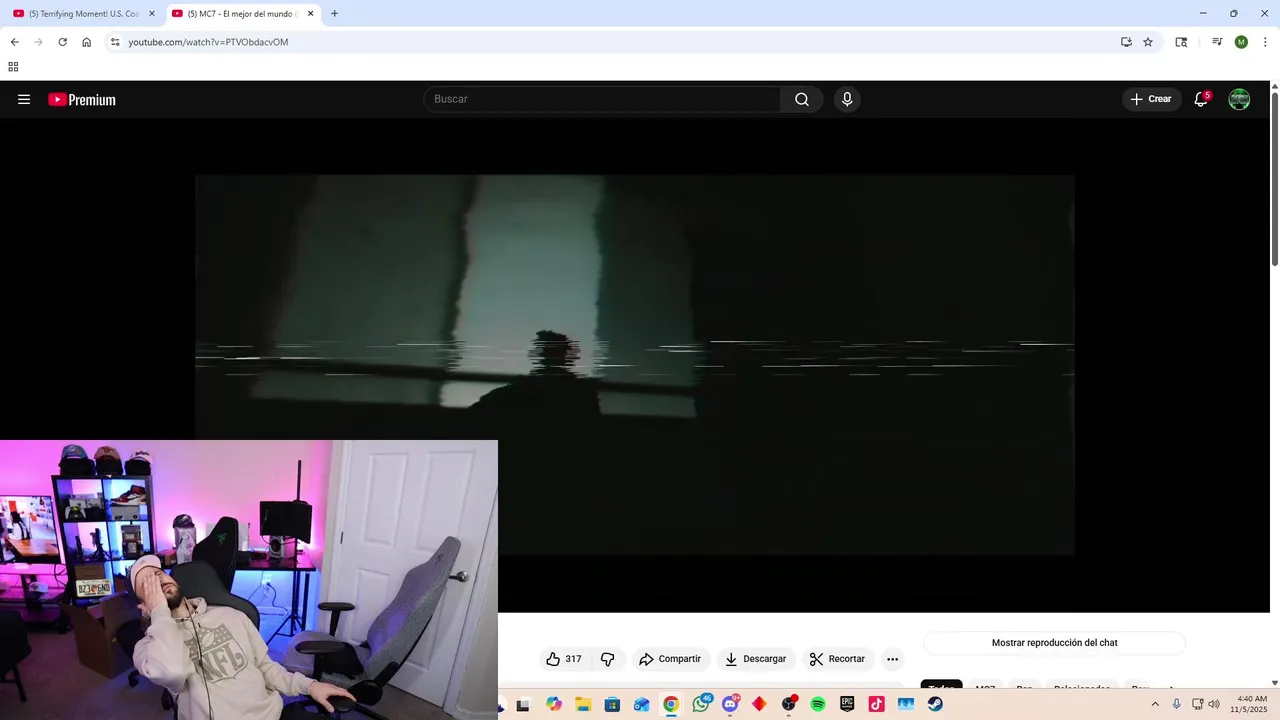View site information icon in address bar
The width and height of the screenshot is (1280, 720).
pyautogui.click(x=115, y=42)
